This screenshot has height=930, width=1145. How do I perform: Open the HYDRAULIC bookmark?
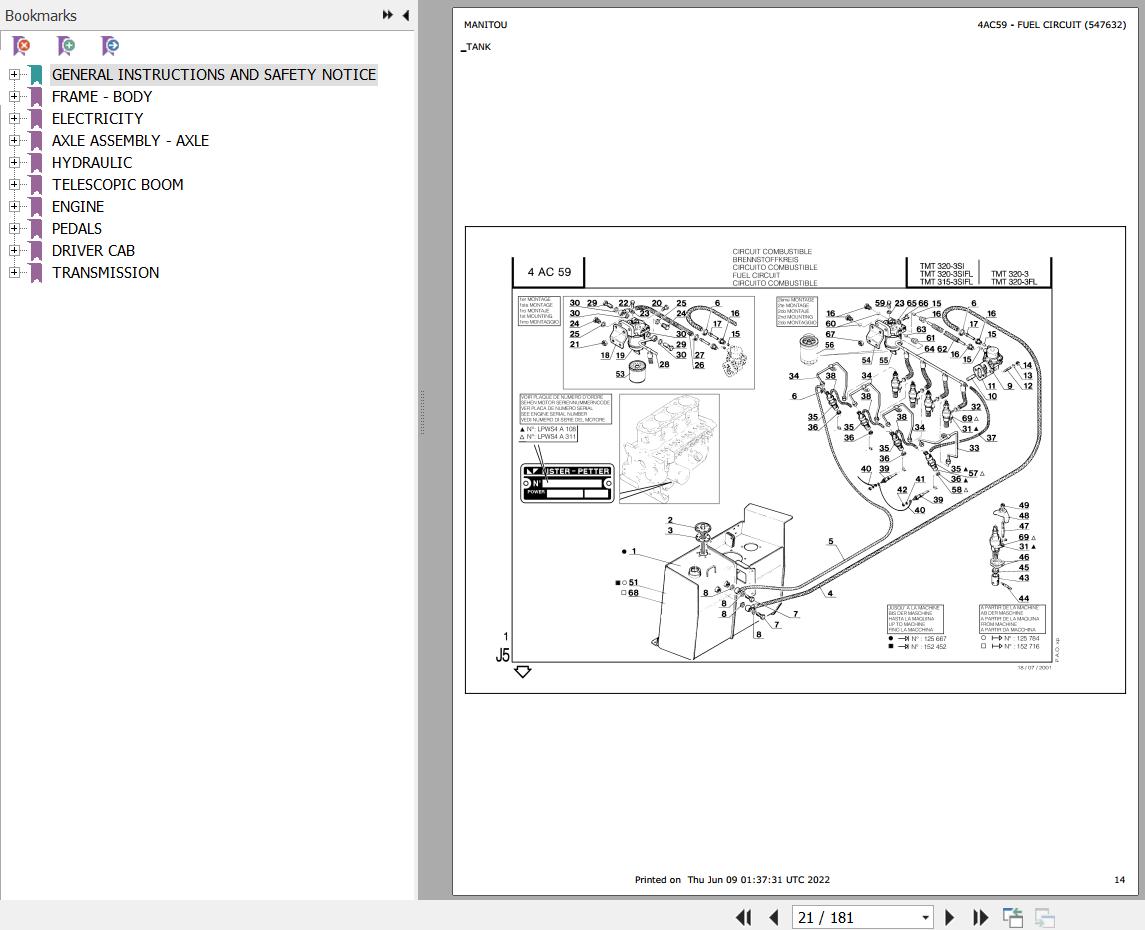click(x=92, y=162)
